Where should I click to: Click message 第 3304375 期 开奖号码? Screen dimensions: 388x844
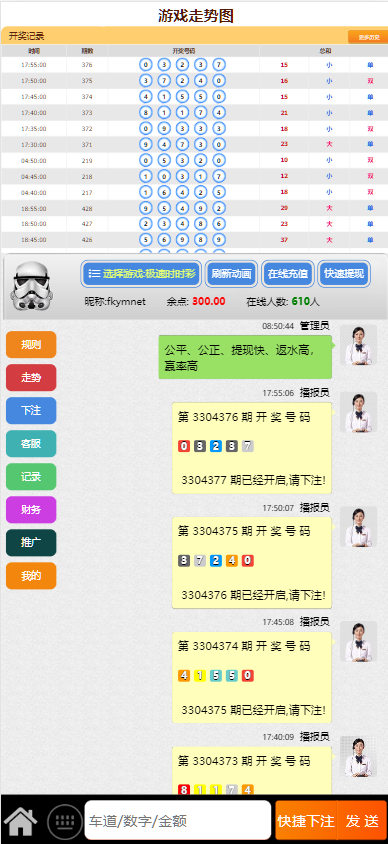pos(244,531)
